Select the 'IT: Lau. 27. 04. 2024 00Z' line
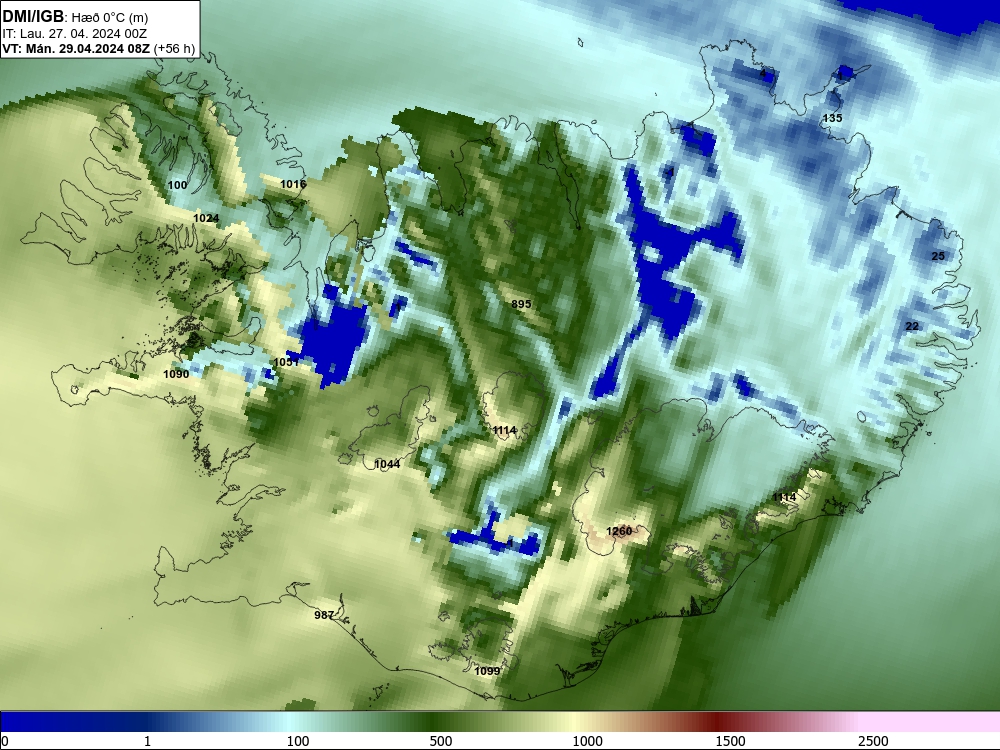 (x=75, y=34)
